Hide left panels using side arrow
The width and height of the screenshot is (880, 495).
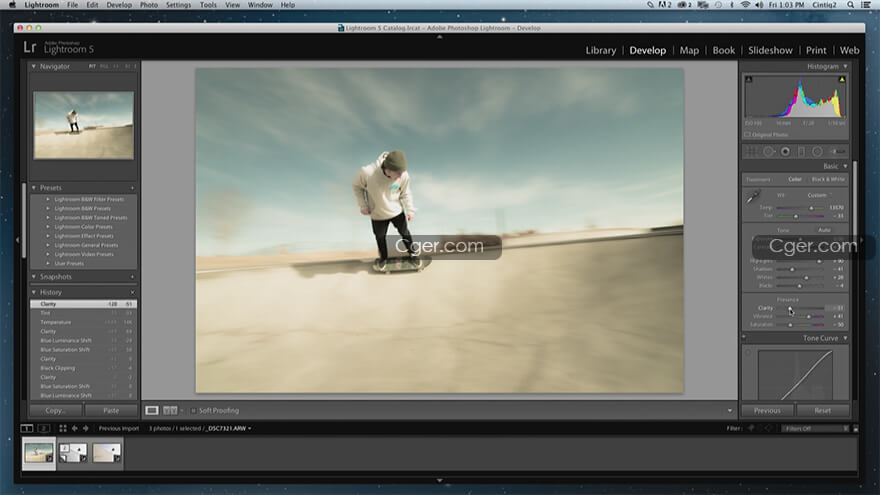tap(17, 240)
